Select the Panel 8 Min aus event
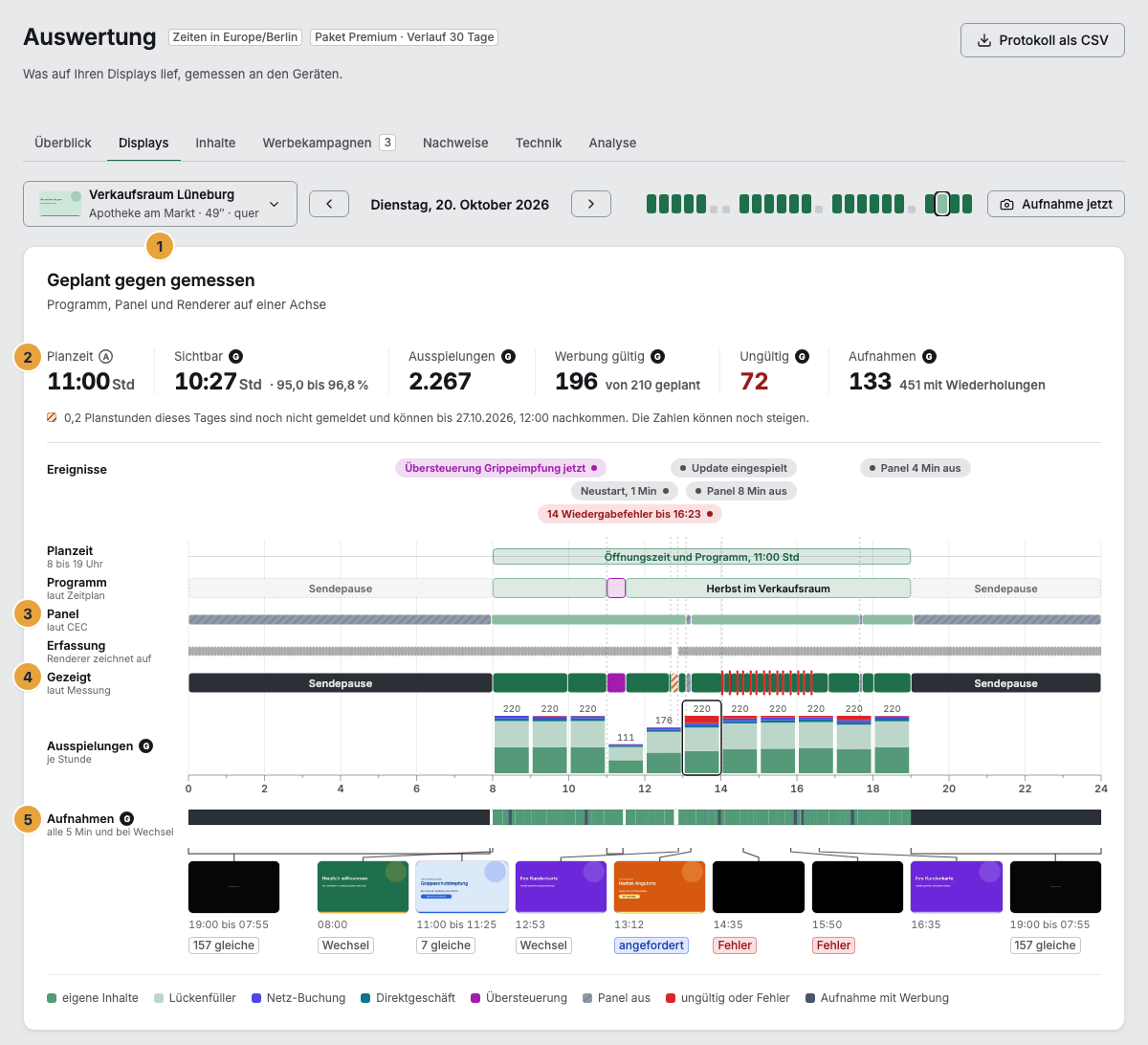The width and height of the screenshot is (1148, 1045). (x=741, y=491)
